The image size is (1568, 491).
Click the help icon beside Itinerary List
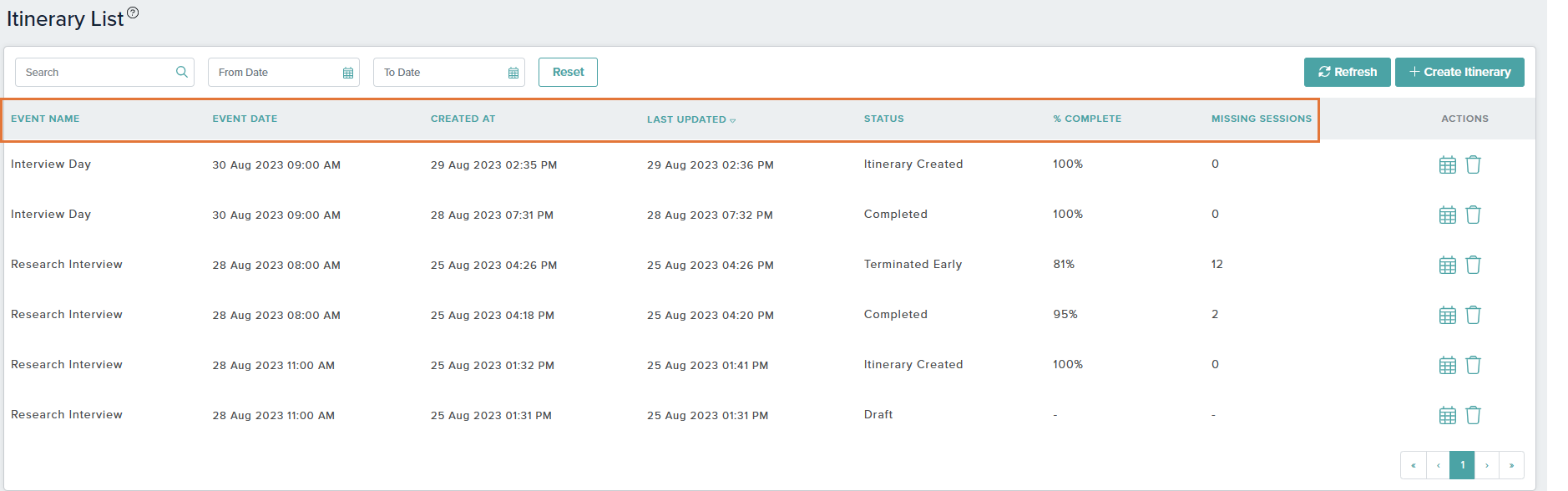pyautogui.click(x=133, y=13)
